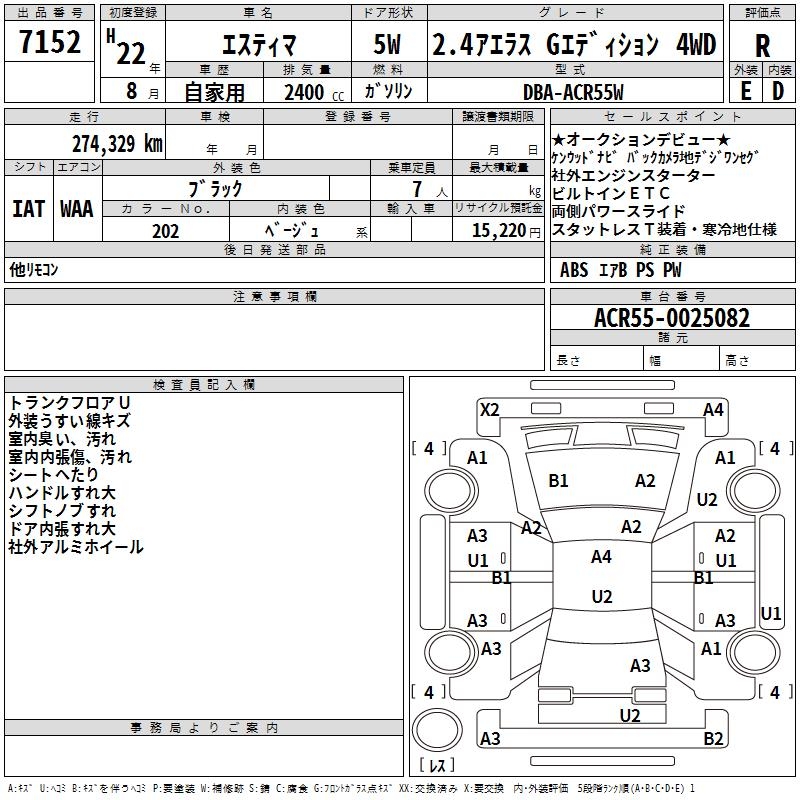Click inspector note ドア内張すれ大
The height and width of the screenshot is (800, 800).
coord(62,529)
